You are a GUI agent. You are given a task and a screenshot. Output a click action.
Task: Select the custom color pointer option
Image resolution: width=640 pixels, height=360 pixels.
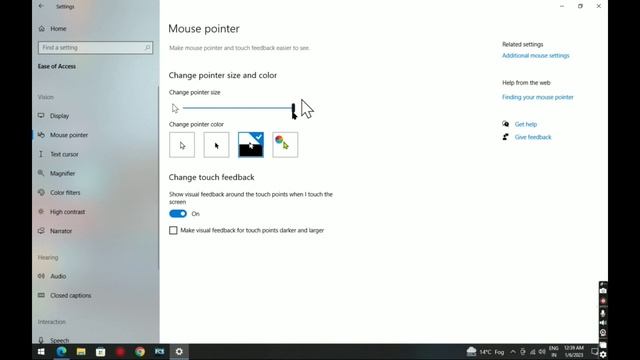click(x=285, y=145)
